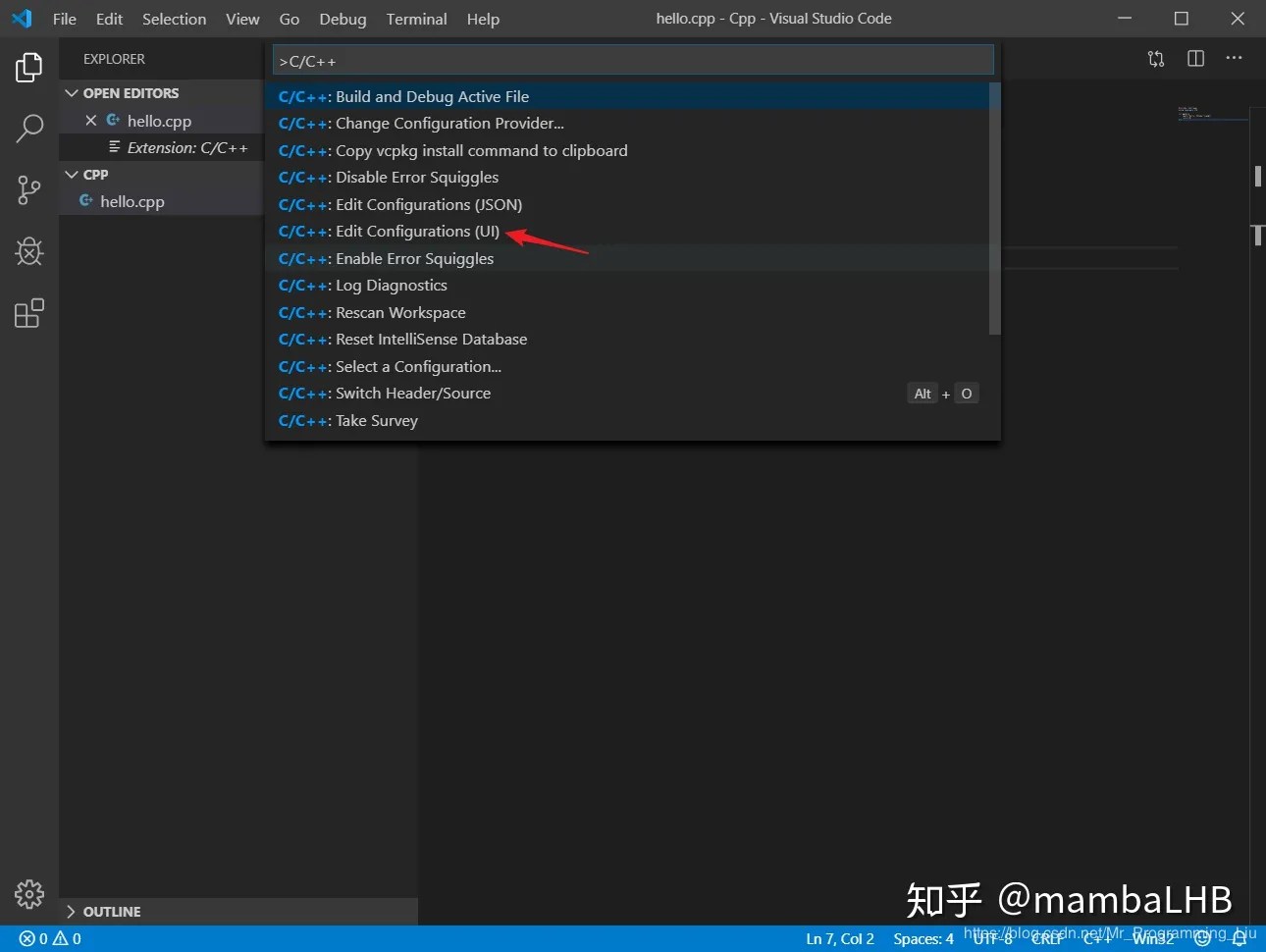Choose Edit Configurations (UI) command
Viewport: 1266px width, 952px height.
click(627, 232)
